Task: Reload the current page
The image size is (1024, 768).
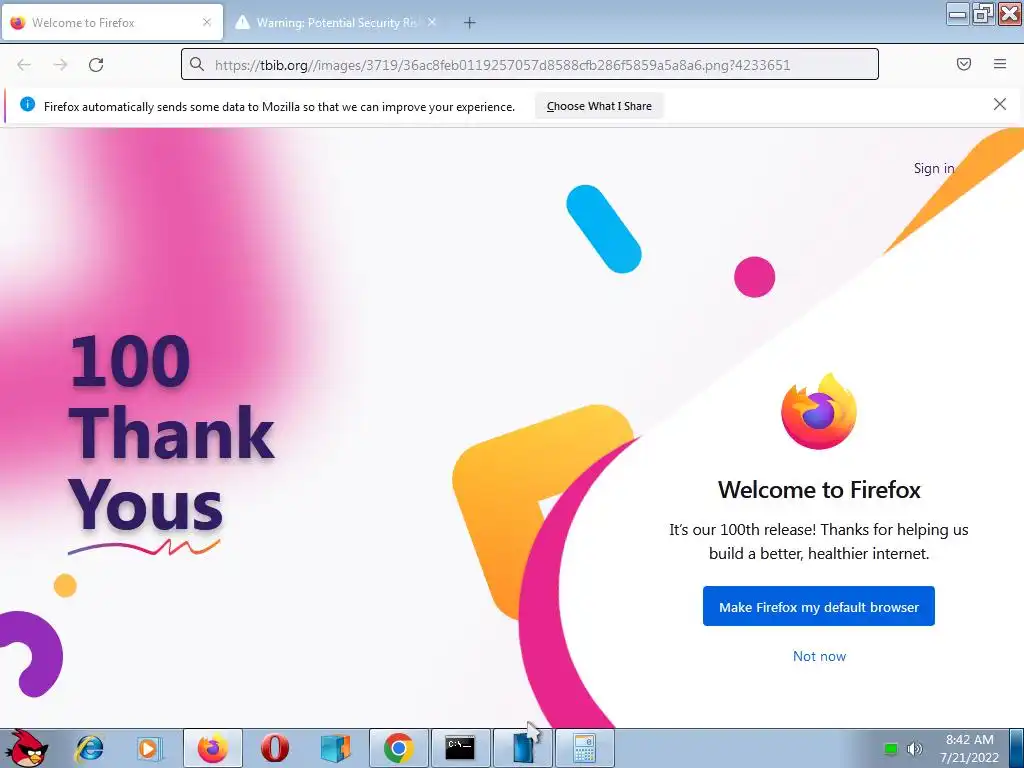Action: point(96,65)
